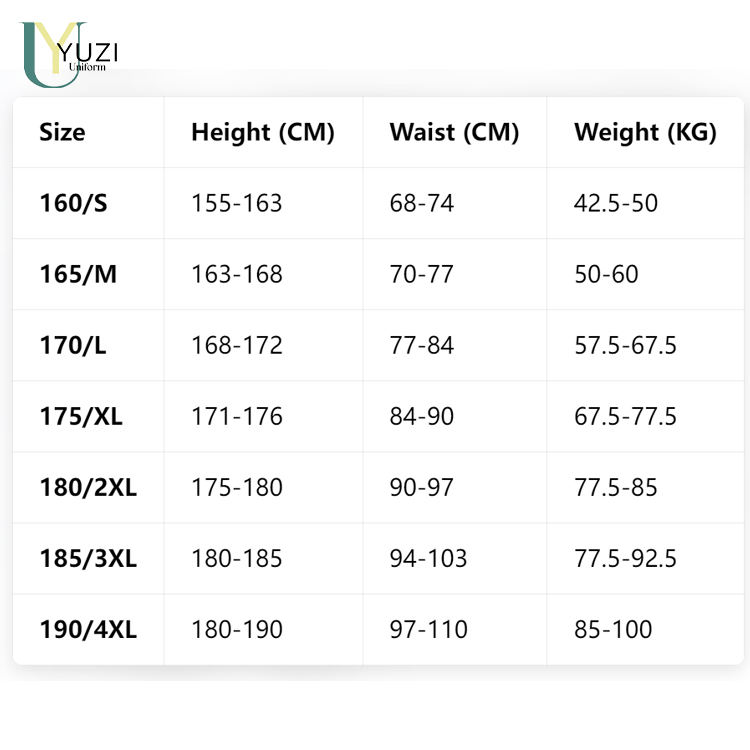Select the 170/L size row label
Image resolution: width=750 pixels, height=750 pixels.
click(x=73, y=345)
